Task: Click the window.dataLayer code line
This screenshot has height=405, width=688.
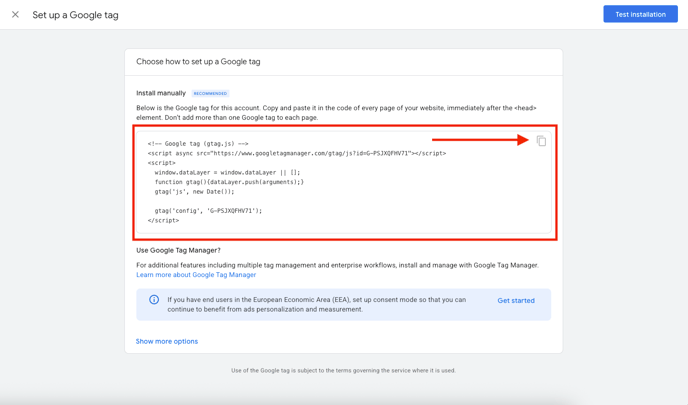Action: pos(227,172)
